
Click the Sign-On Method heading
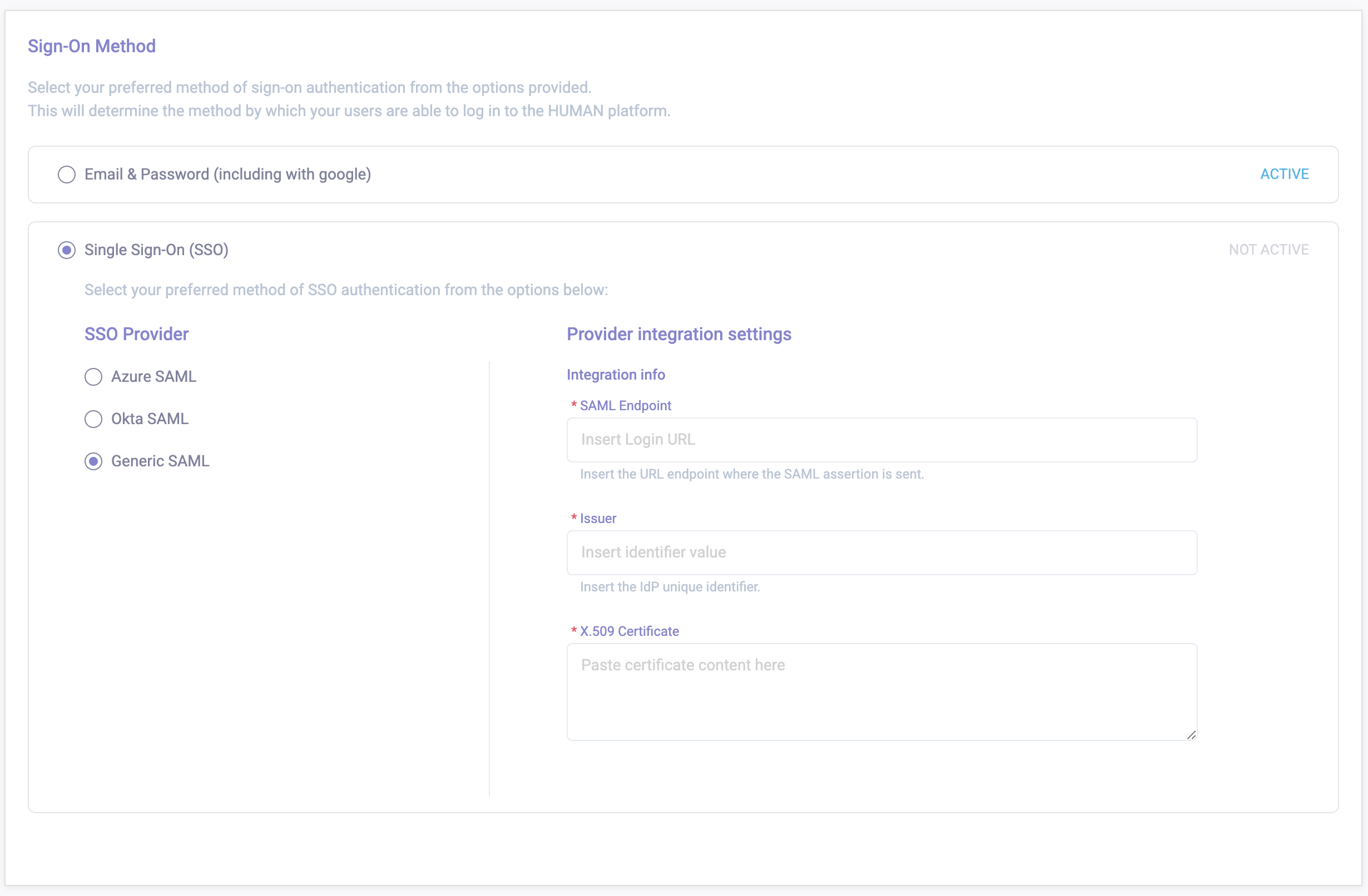92,46
